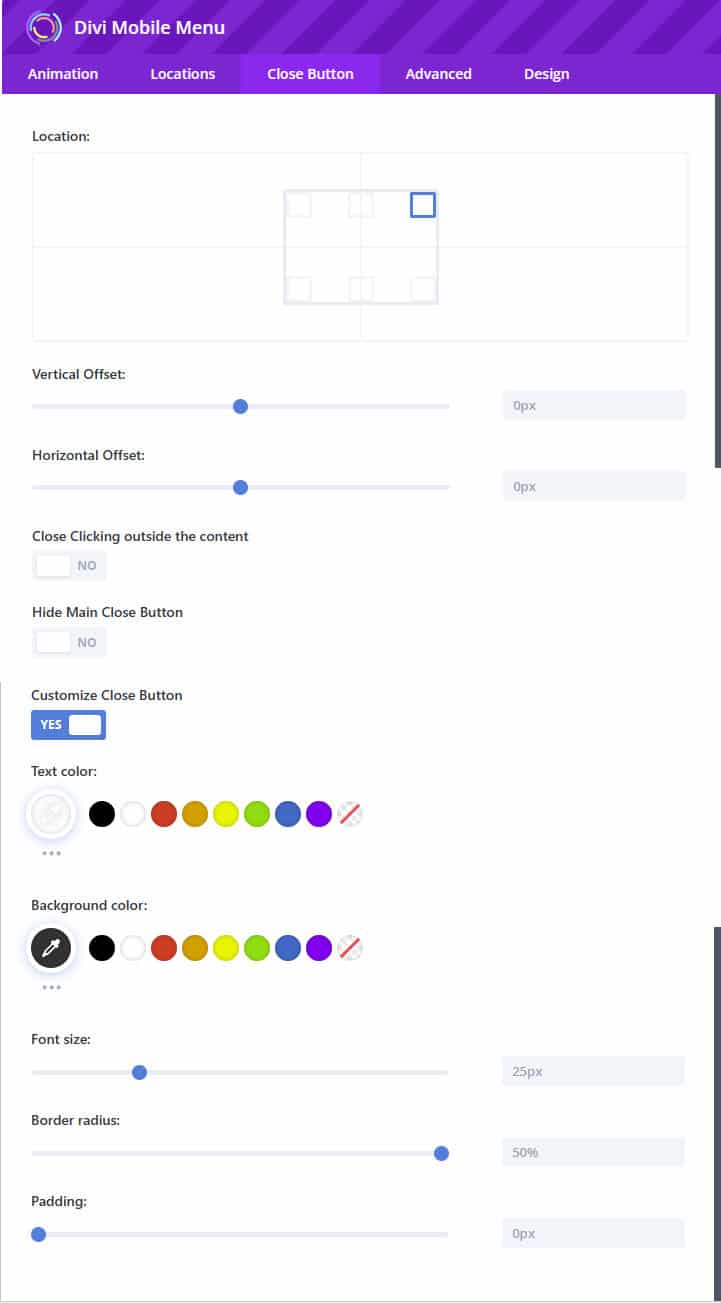Select bottom-center close button location box
Image resolution: width=721 pixels, height=1303 pixels.
[361, 290]
